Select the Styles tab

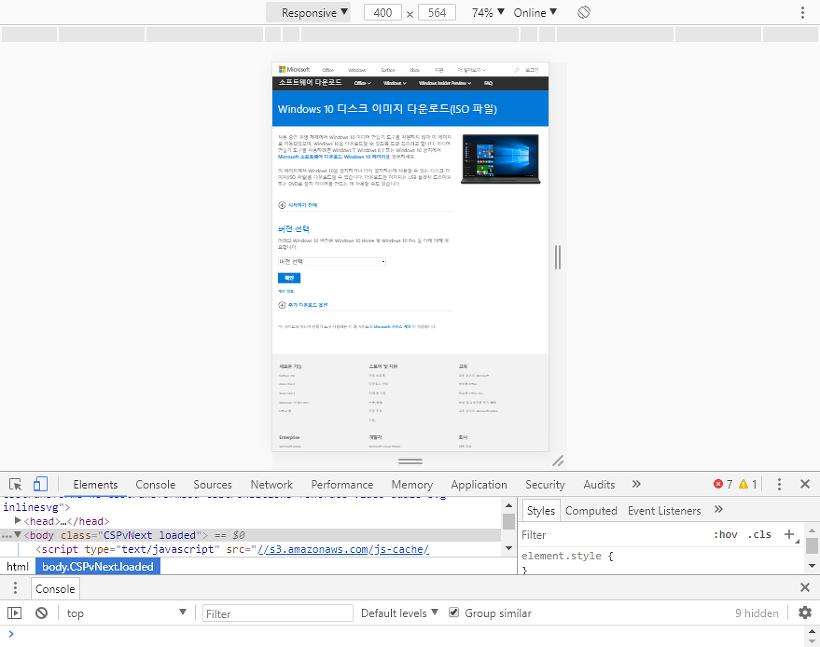(540, 510)
